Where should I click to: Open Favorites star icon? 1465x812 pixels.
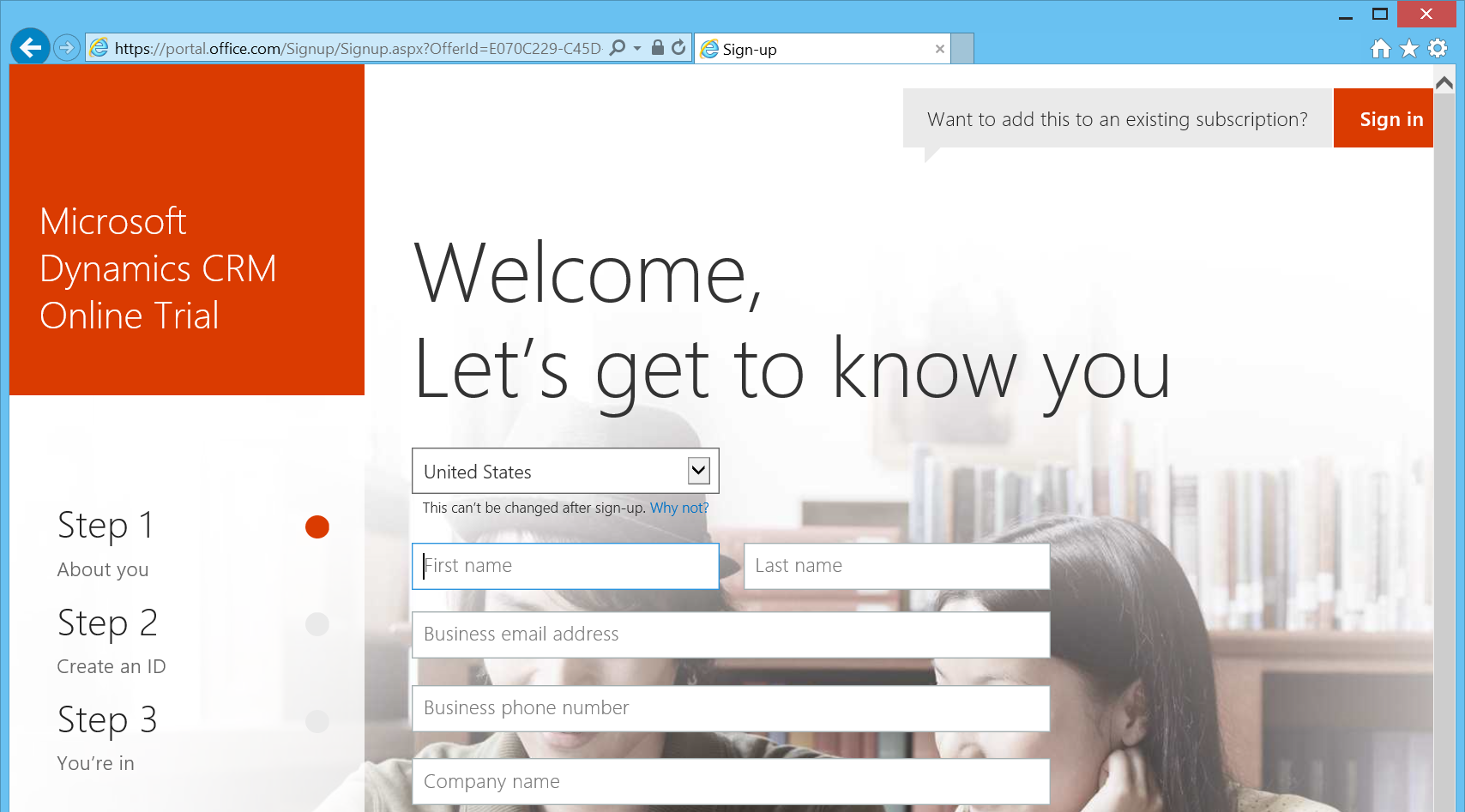tap(1408, 49)
